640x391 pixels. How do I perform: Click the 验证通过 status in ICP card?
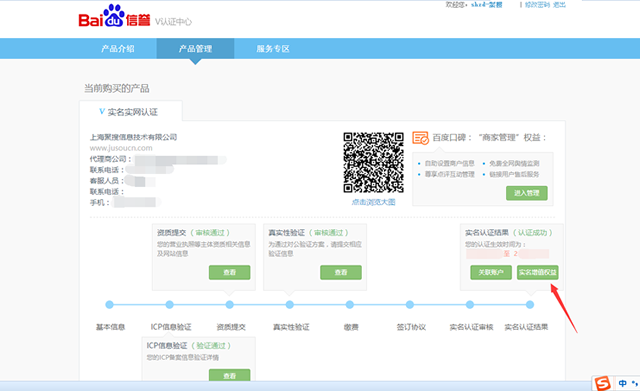[211, 345]
